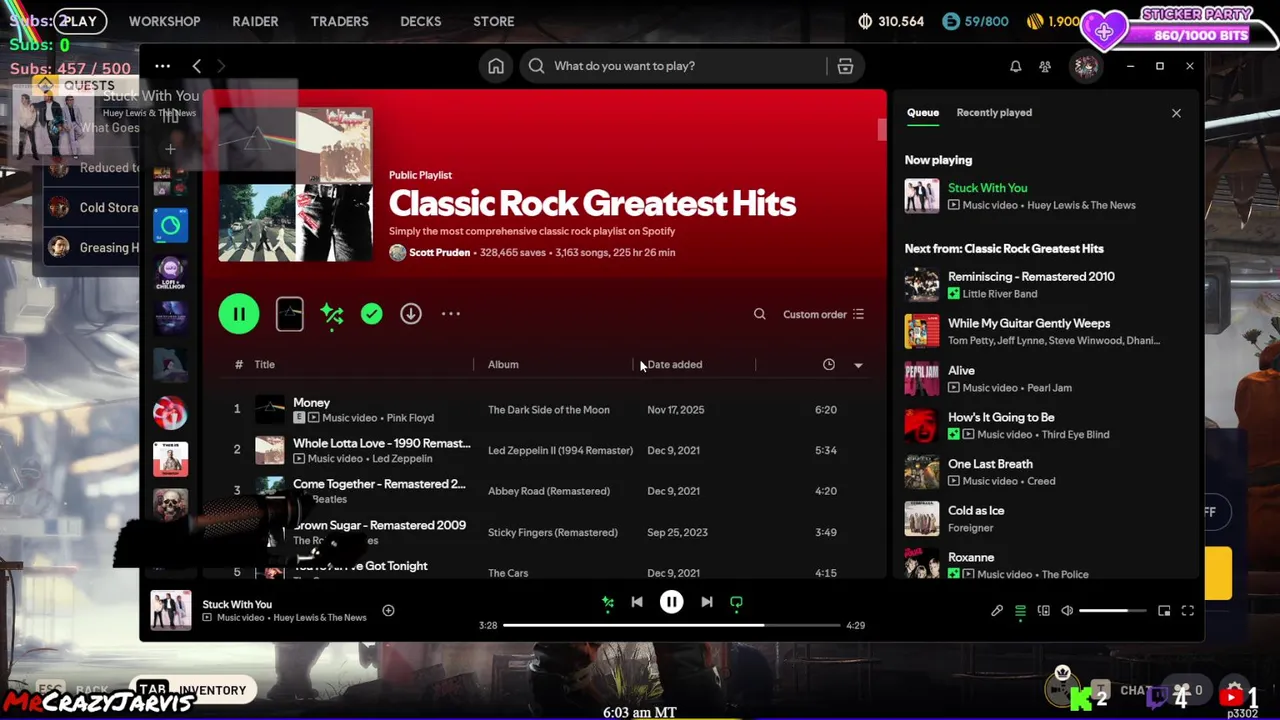Viewport: 1280px width, 720px height.
Task: Open Sticky Fingers (Remastered) album link
Action: pos(552,532)
